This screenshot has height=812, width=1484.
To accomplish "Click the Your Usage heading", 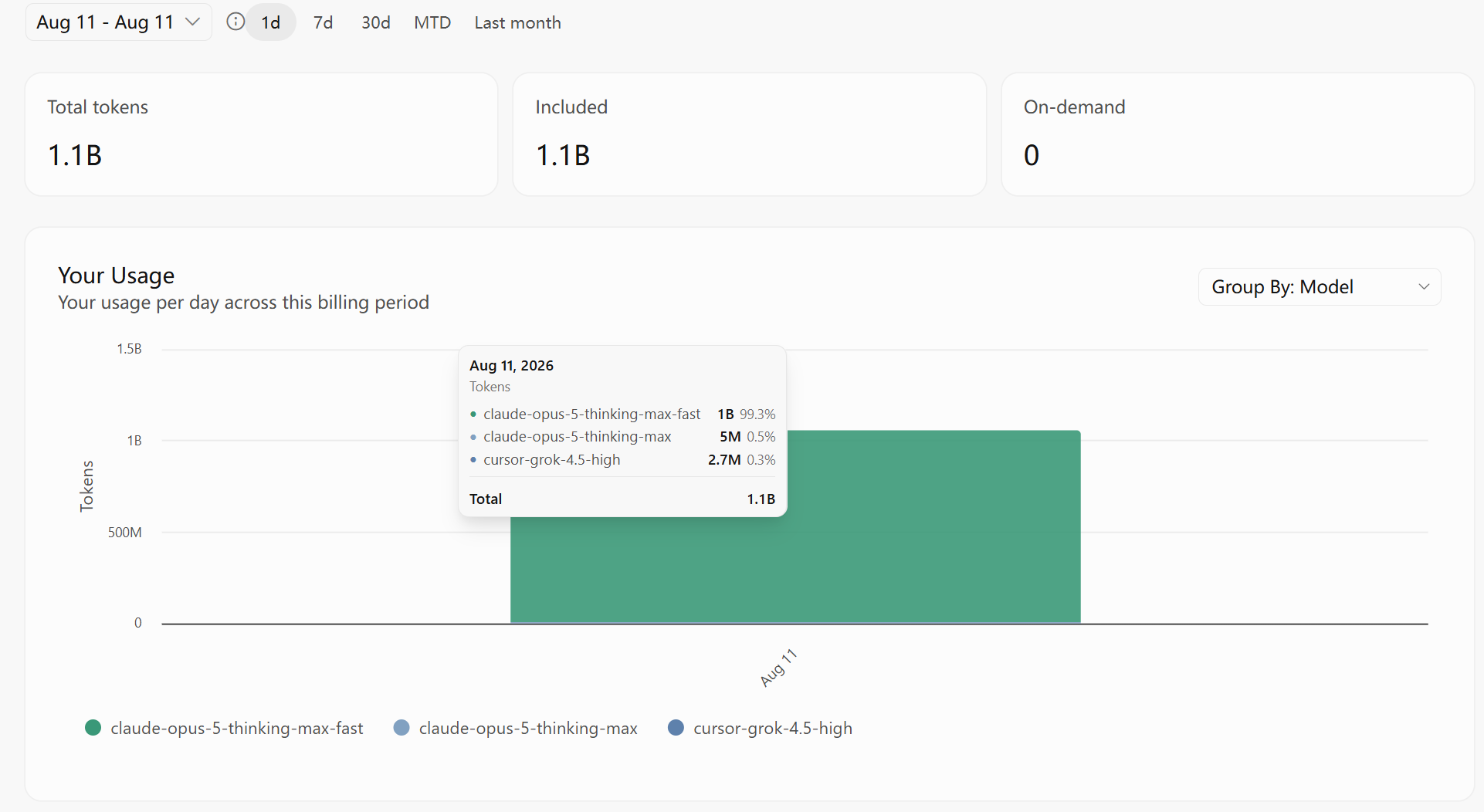I will (x=117, y=276).
